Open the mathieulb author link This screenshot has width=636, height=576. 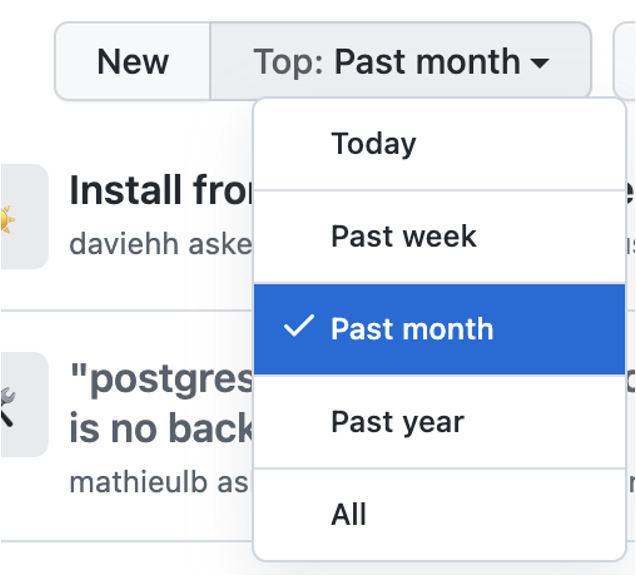pyautogui.click(x=138, y=482)
